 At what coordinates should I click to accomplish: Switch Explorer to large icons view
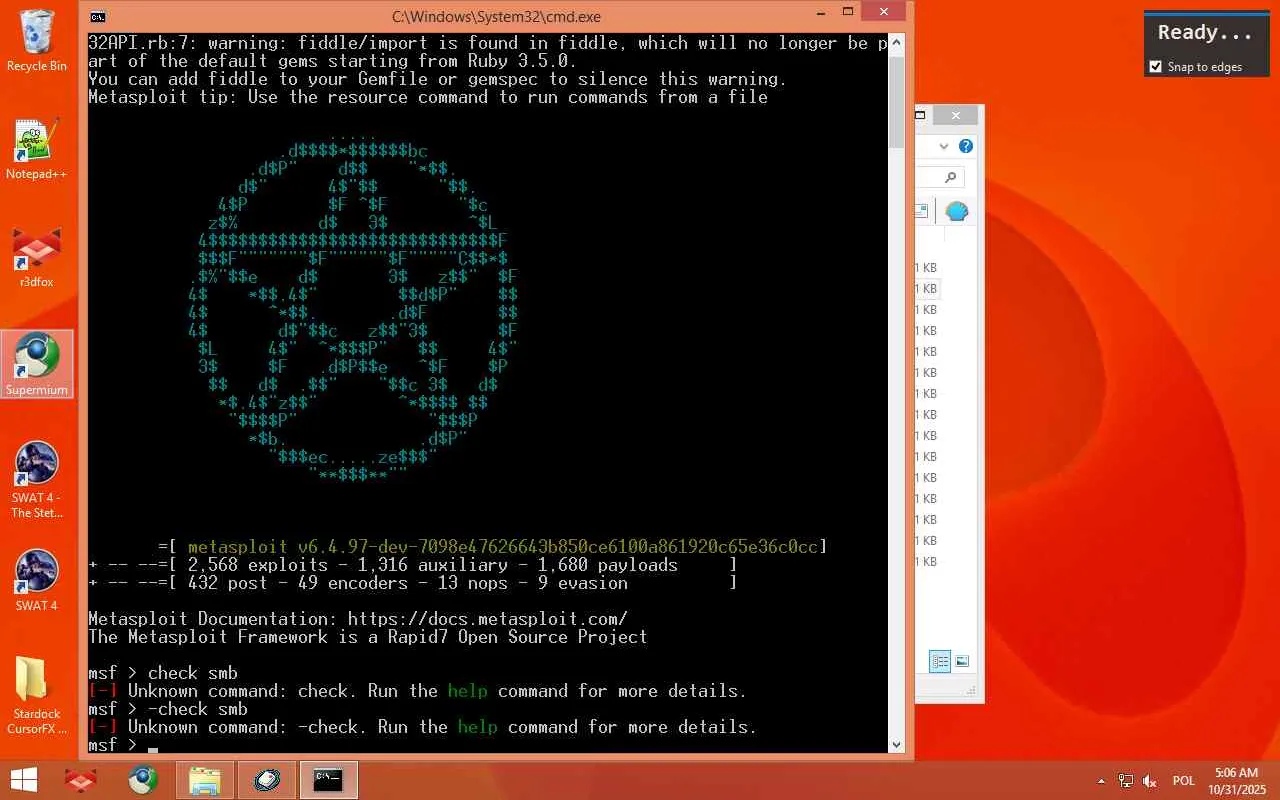point(962,662)
